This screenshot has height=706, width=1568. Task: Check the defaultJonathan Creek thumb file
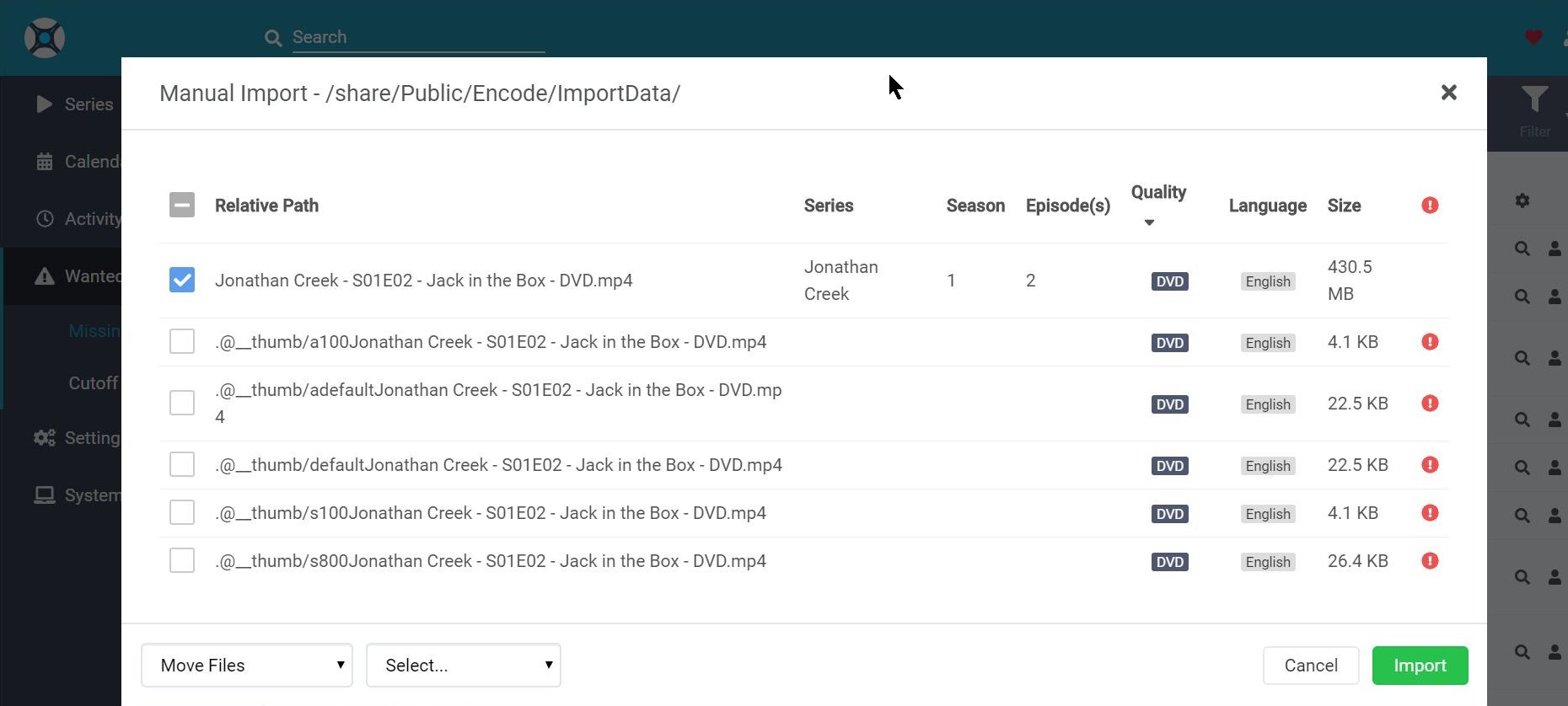coord(182,465)
